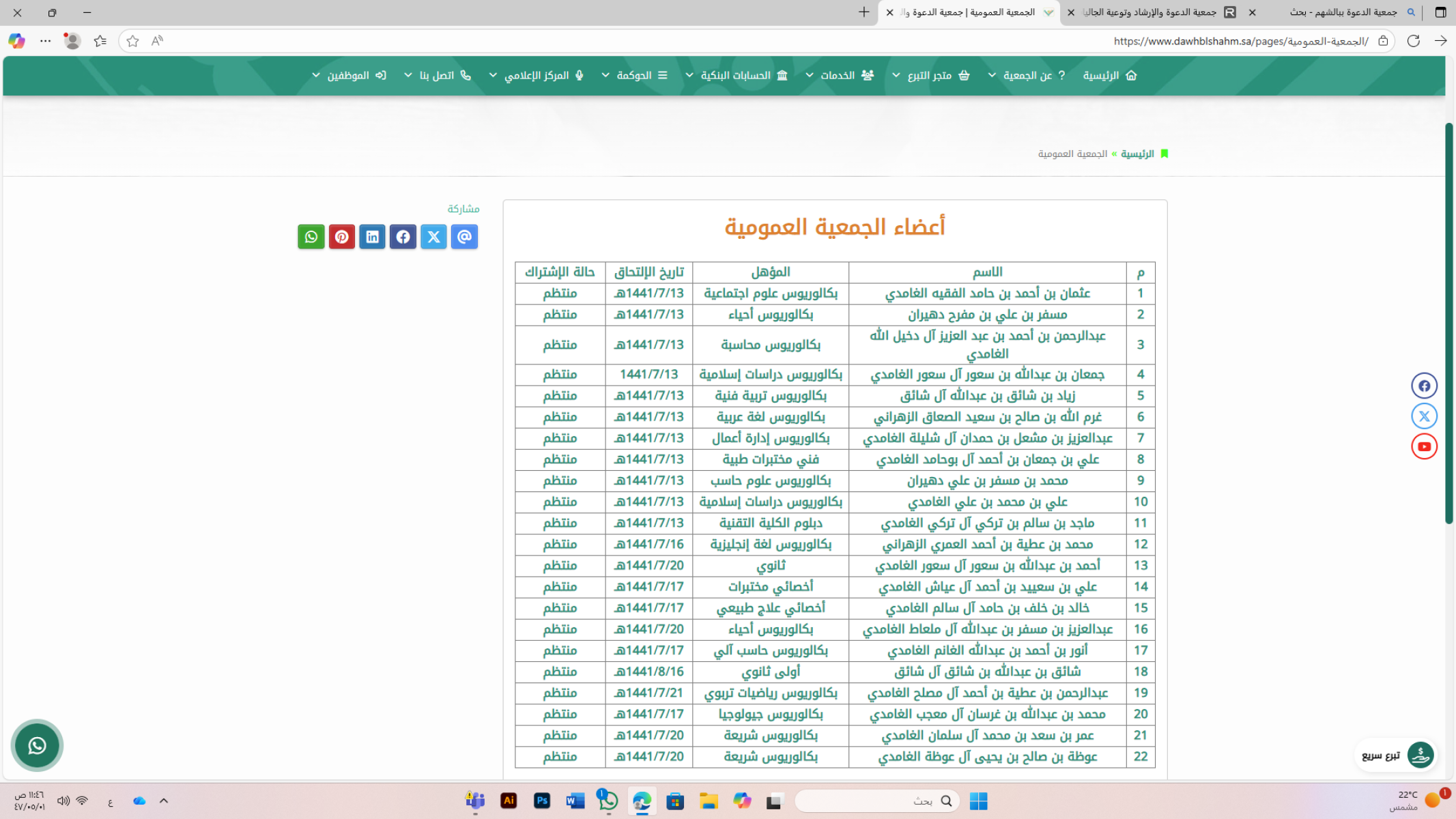Click the تبرع سريع quick donate button

pyautogui.click(x=1395, y=755)
